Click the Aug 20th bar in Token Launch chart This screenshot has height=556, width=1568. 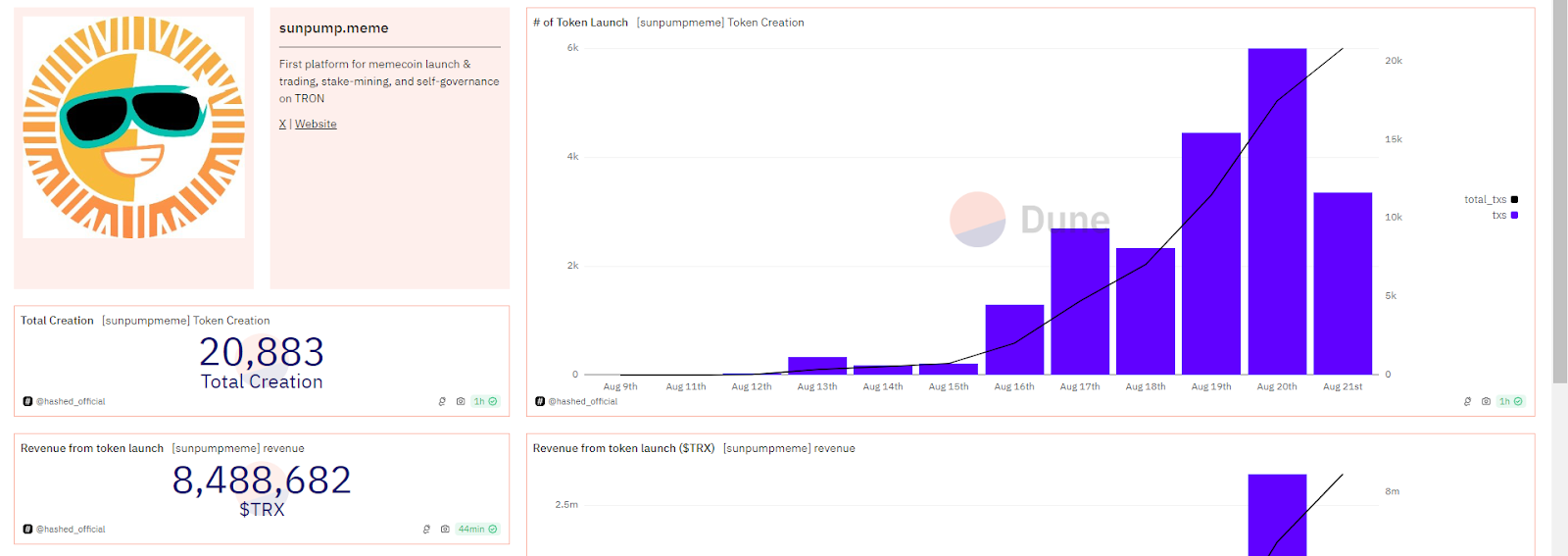[x=1277, y=211]
